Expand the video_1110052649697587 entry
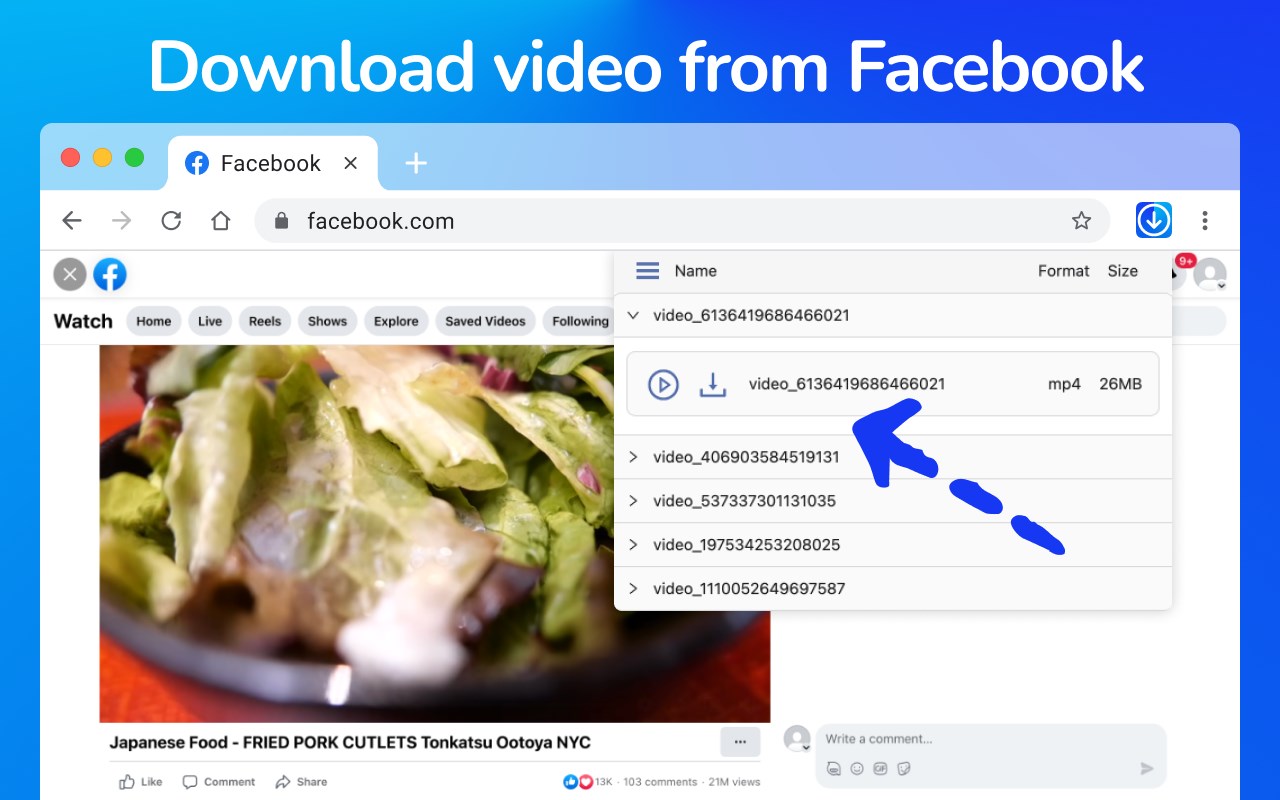This screenshot has width=1280, height=800. pos(633,589)
